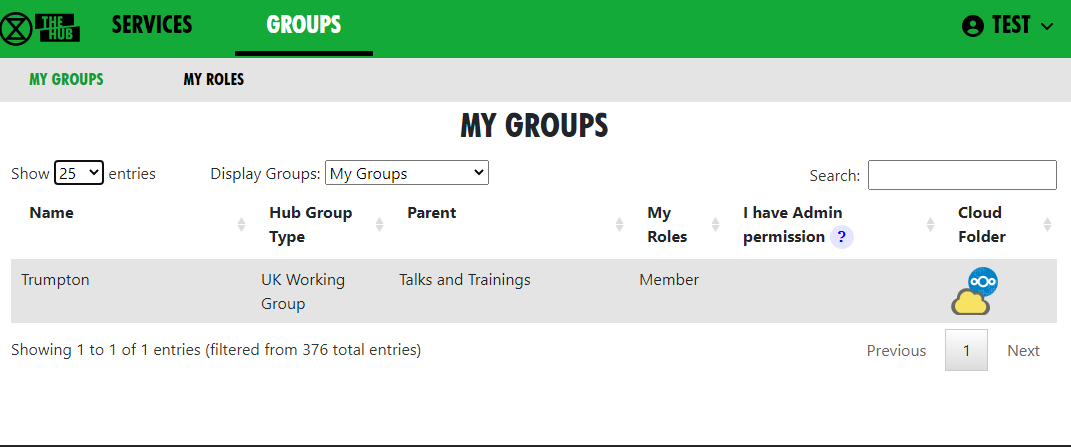Sort by Hub Group Type column arrows

pyautogui.click(x=379, y=224)
